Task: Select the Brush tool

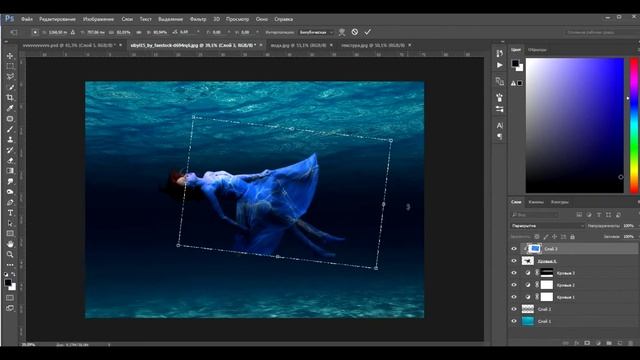Action: point(10,129)
